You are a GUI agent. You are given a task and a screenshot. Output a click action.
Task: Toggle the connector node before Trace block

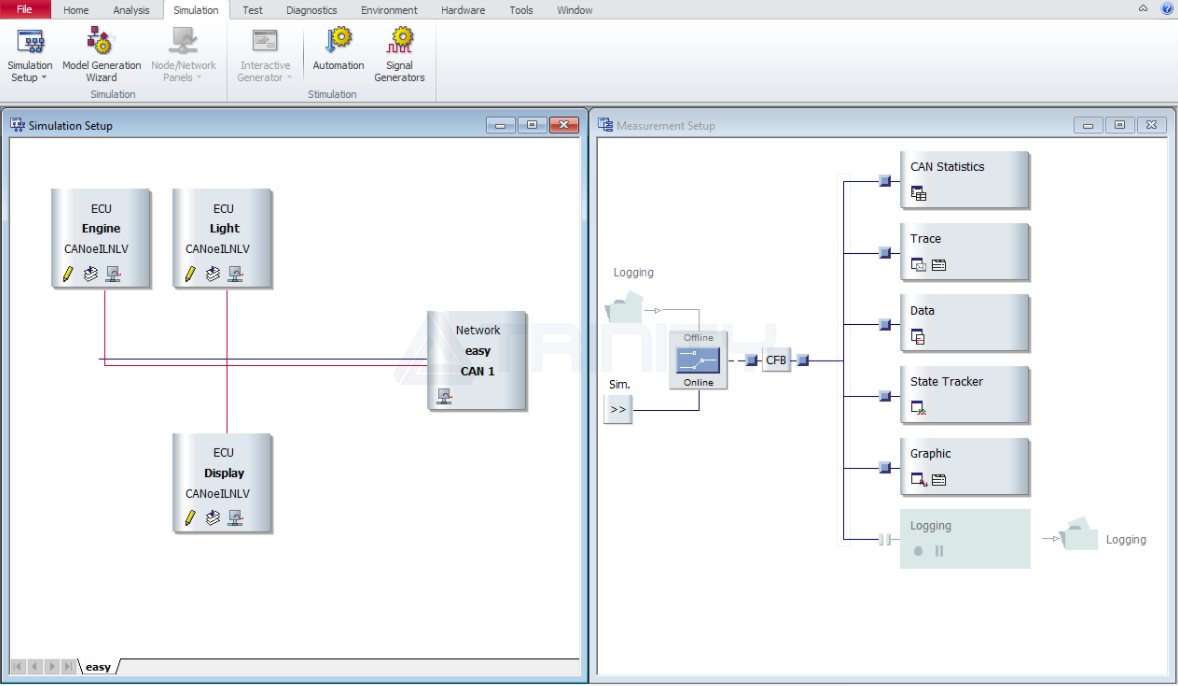pyautogui.click(x=884, y=253)
